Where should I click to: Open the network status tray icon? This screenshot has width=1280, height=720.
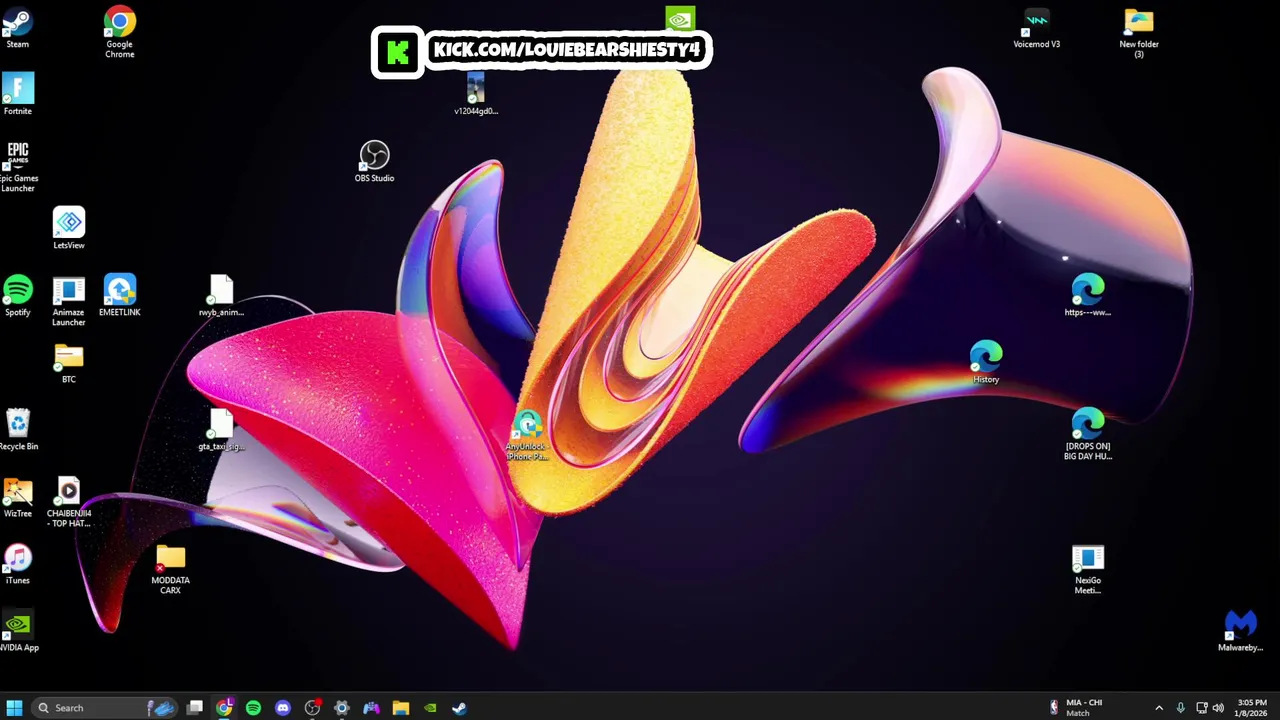pyautogui.click(x=1201, y=708)
